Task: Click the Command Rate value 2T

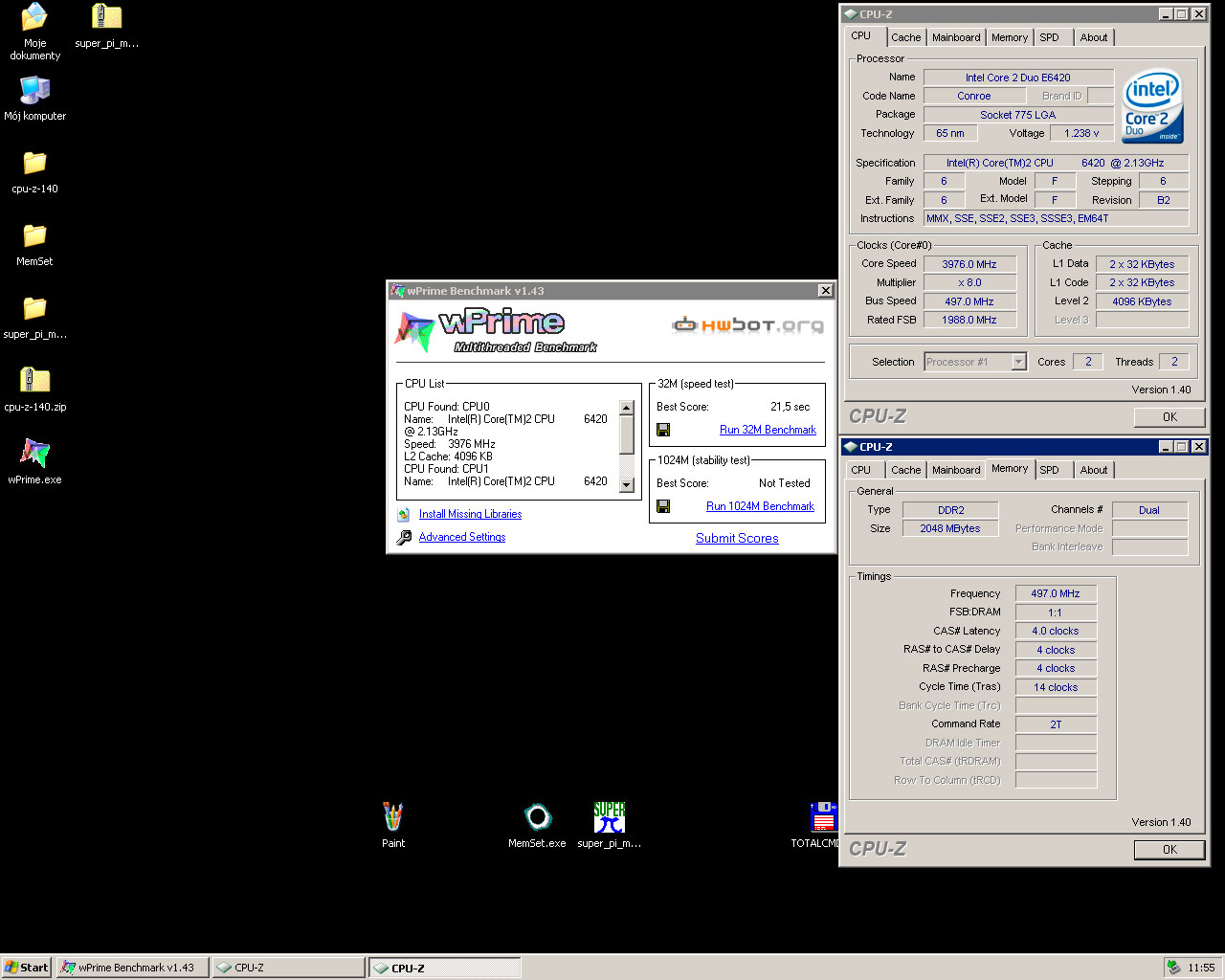Action: click(1056, 724)
